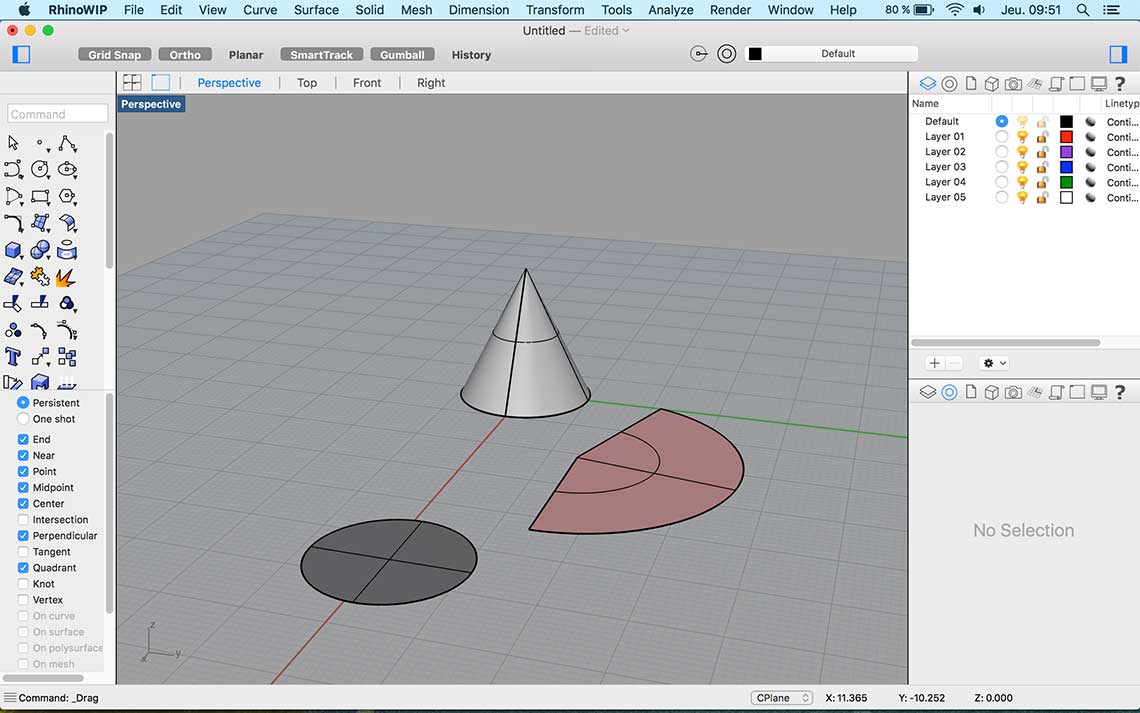Viewport: 1140px width, 713px height.
Task: Select the Ellipse tool
Action: [x=67, y=170]
